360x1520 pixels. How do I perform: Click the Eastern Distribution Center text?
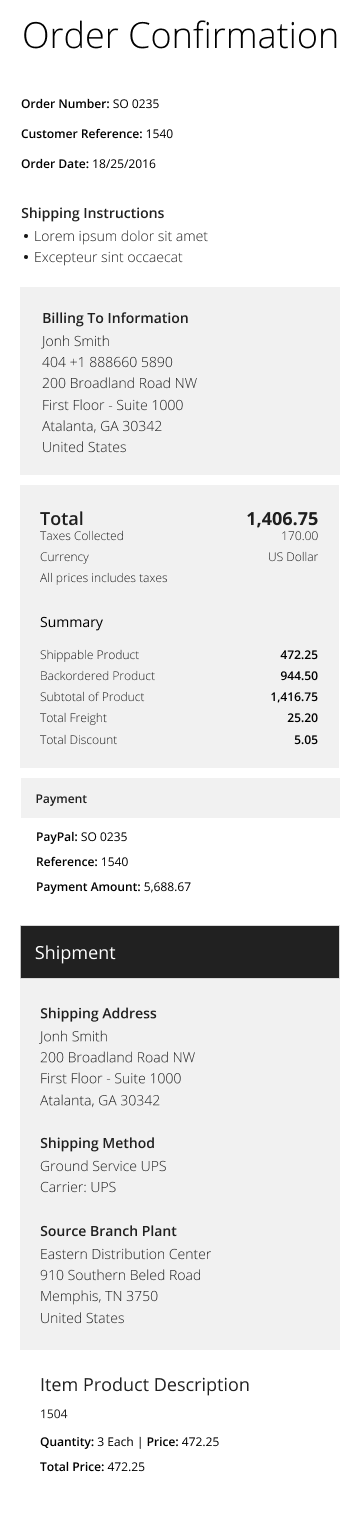[125, 1254]
